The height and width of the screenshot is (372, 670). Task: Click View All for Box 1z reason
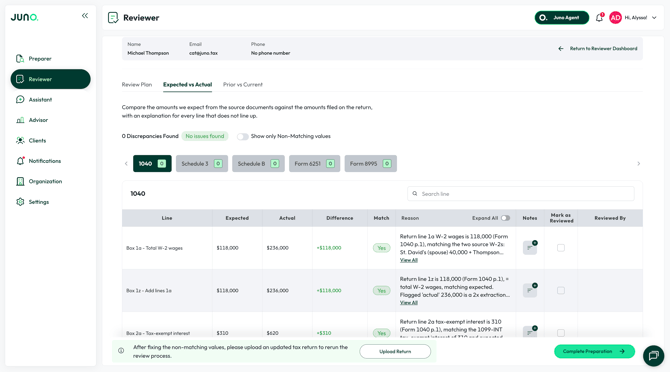point(408,302)
